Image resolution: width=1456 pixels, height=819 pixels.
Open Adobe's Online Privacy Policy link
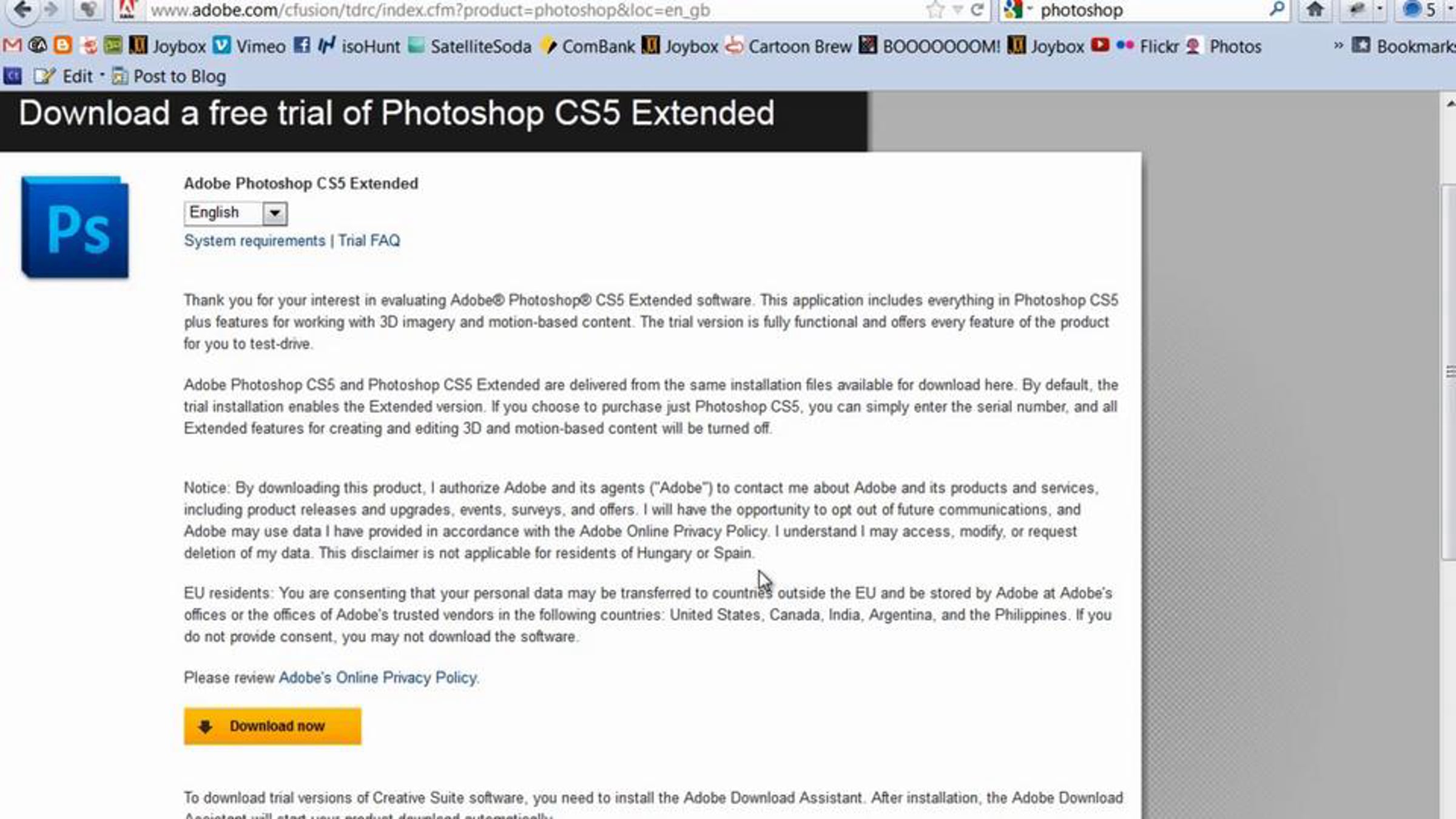(377, 678)
